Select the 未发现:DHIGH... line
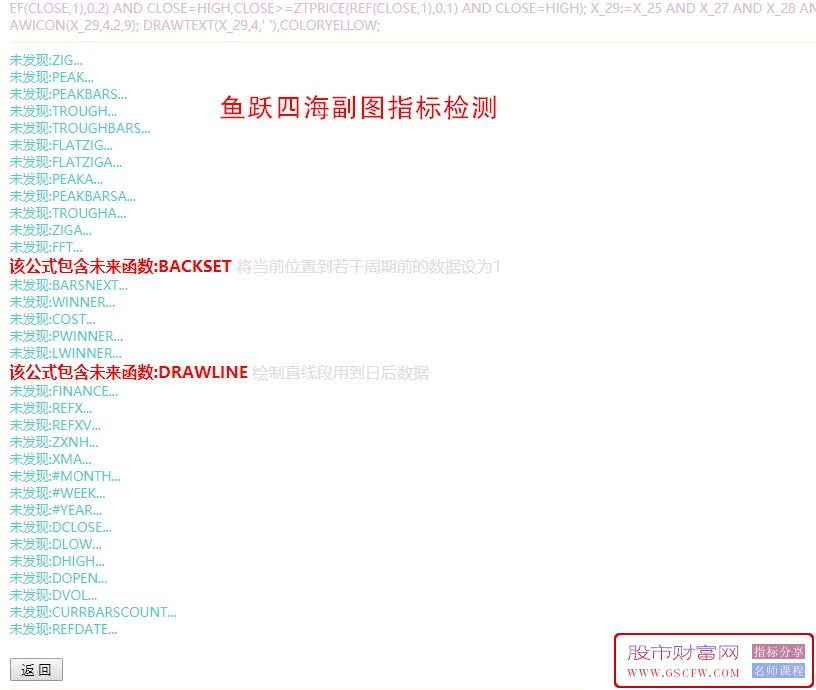Screen dimensions: 816x690 pos(57,561)
